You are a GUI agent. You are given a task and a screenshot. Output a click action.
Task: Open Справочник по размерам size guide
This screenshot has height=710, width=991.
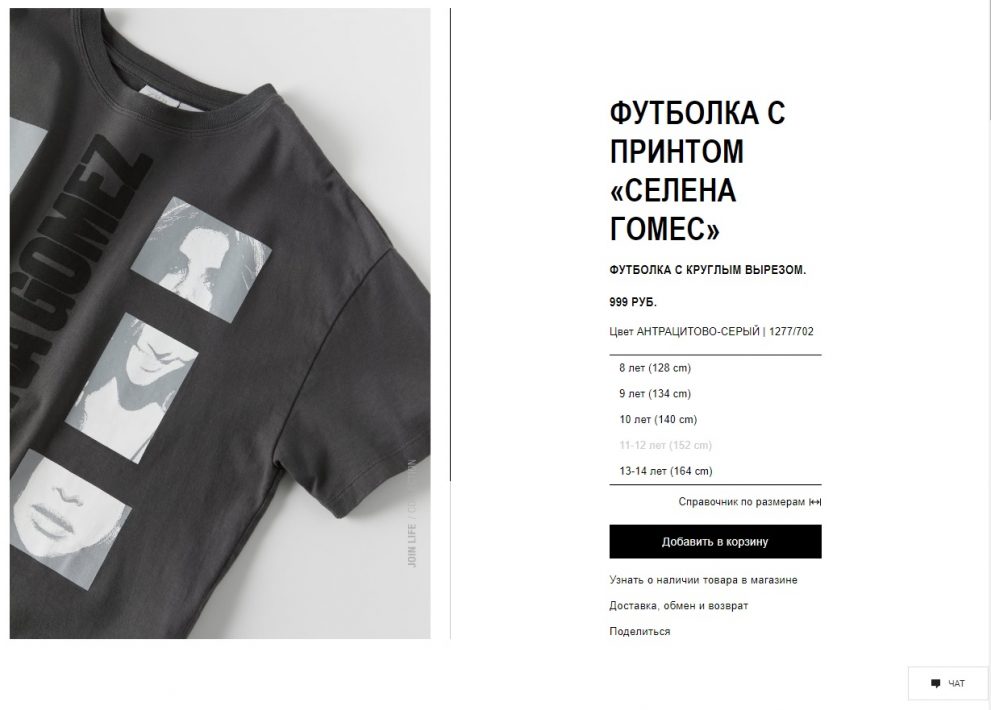[741, 502]
